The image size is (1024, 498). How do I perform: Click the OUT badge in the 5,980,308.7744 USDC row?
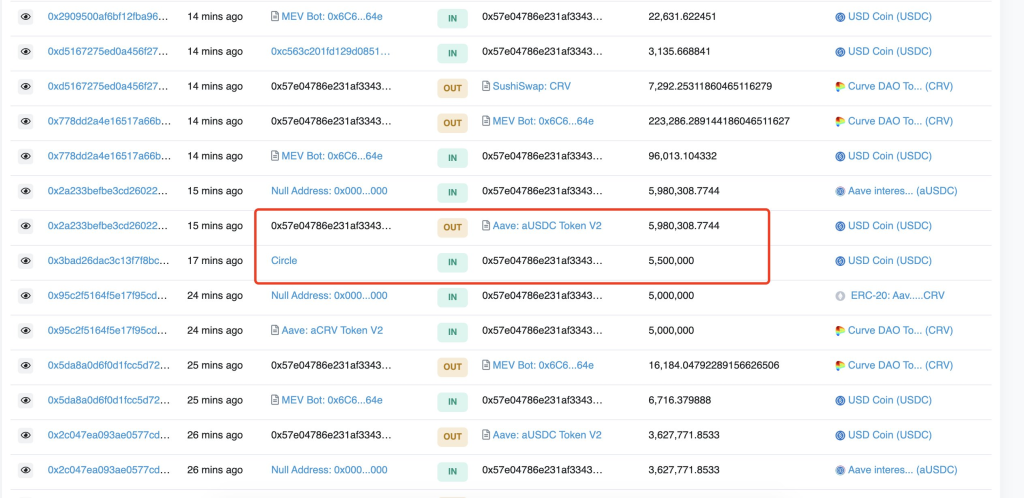(x=453, y=227)
